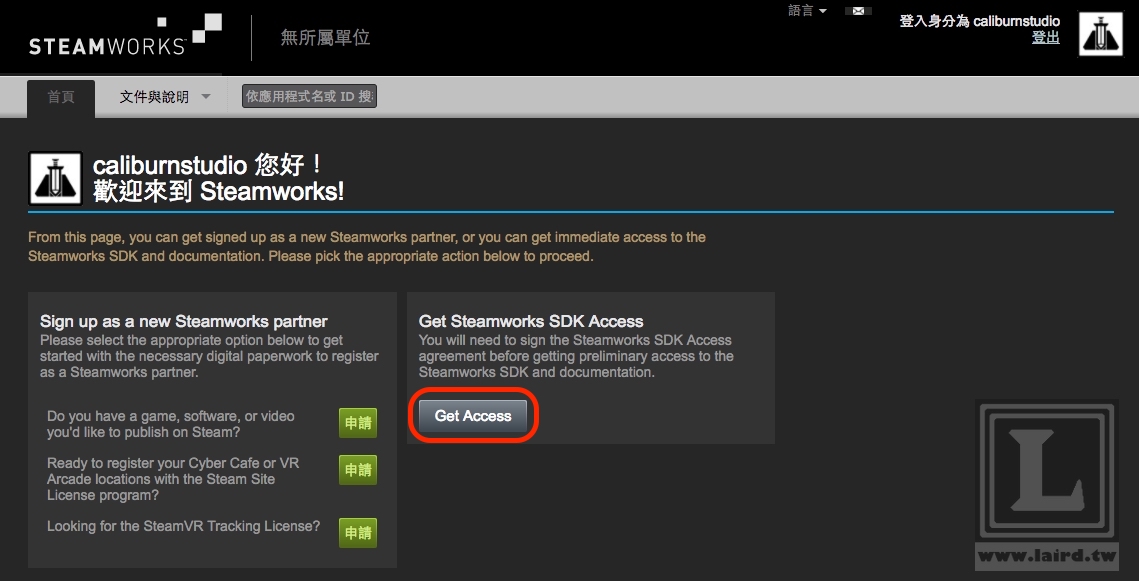Viewport: 1139px width, 581px height.
Task: Click the 登出 logout link
Action: point(1045,38)
